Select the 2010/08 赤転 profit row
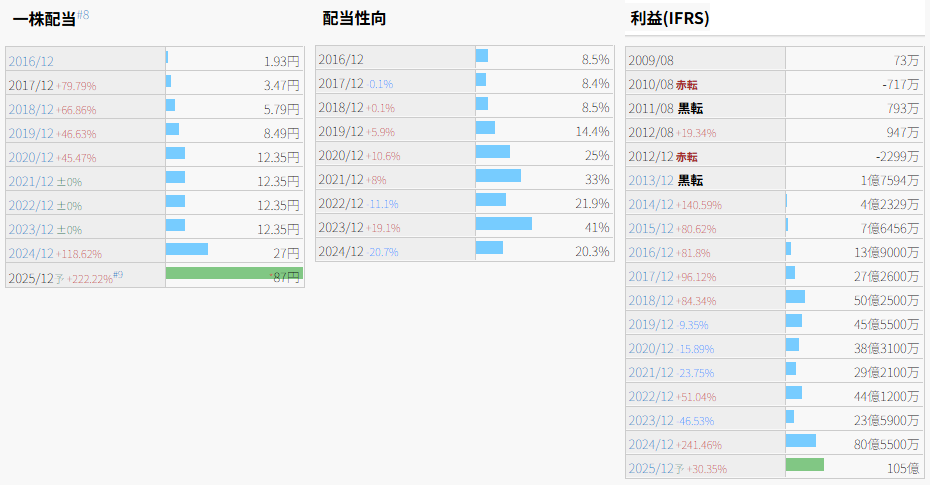The image size is (930, 485). pyautogui.click(x=663, y=84)
